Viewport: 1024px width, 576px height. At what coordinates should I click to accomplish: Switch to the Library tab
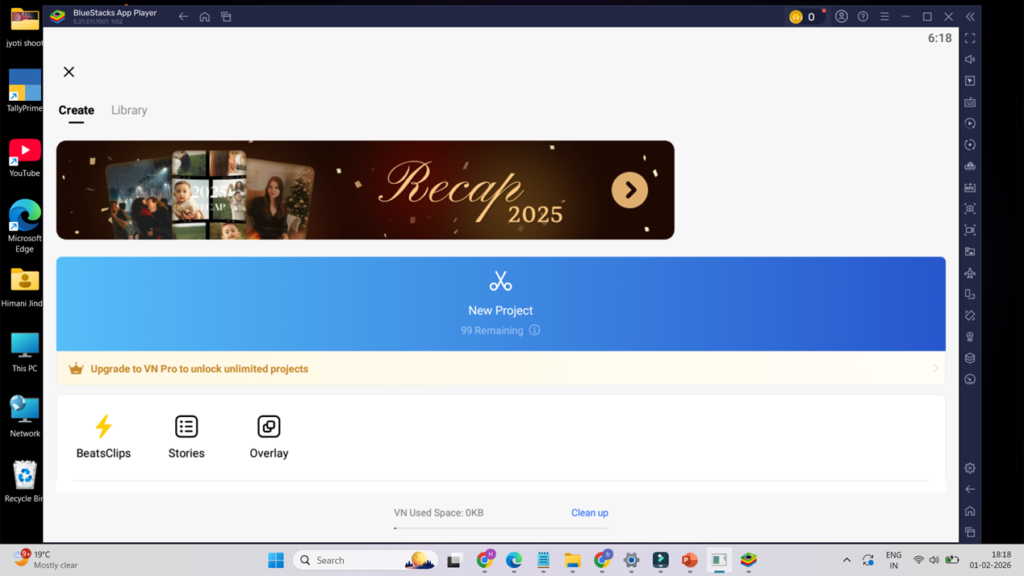tap(129, 110)
